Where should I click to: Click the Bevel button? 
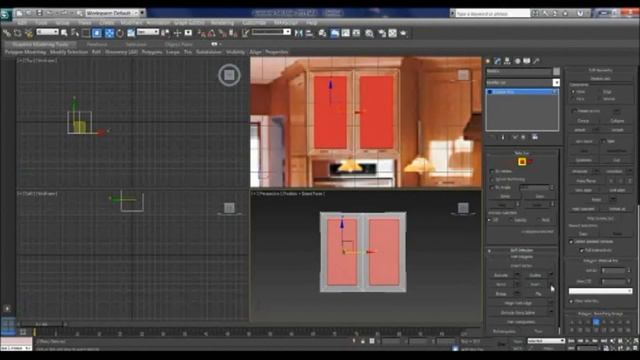click(501, 294)
